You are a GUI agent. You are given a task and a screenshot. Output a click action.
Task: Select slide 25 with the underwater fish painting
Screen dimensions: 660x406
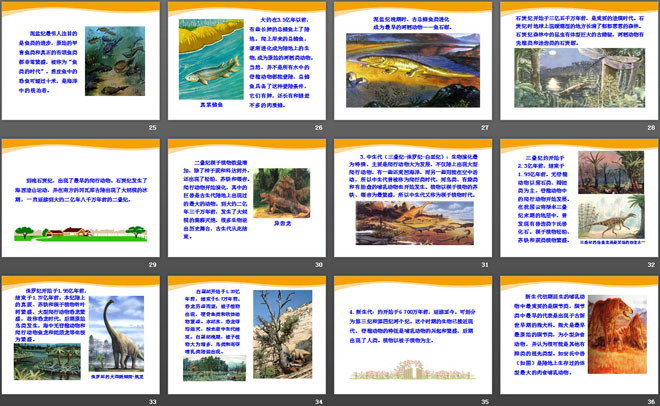click(x=81, y=61)
